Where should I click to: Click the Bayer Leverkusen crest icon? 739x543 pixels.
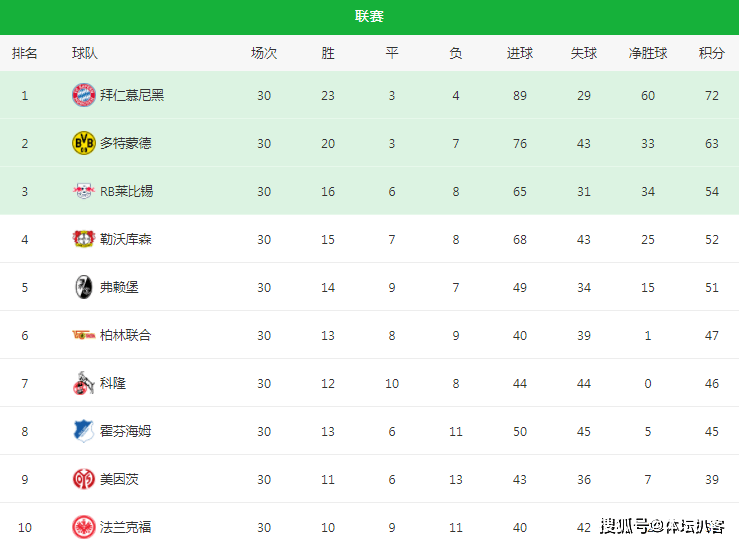84,239
